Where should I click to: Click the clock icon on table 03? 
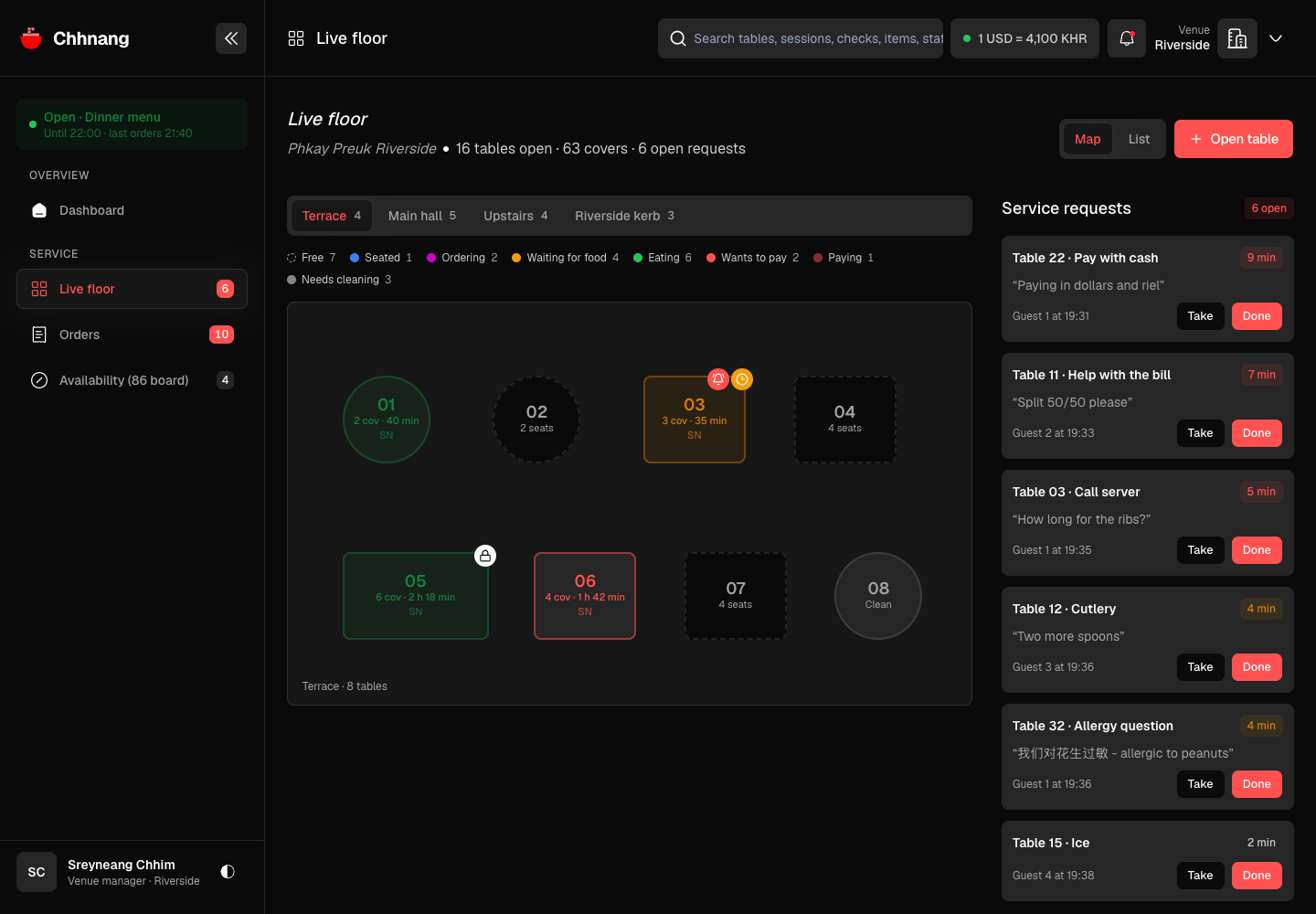point(742,378)
